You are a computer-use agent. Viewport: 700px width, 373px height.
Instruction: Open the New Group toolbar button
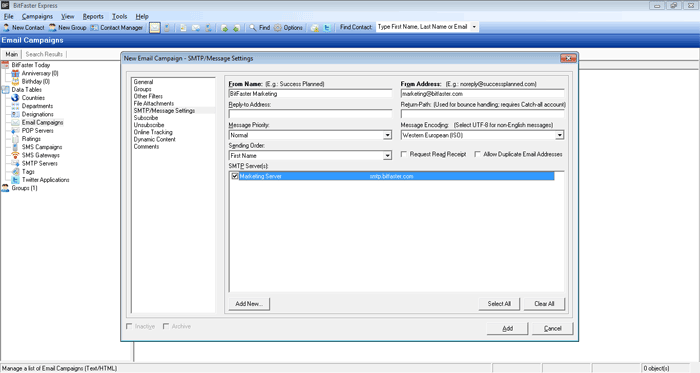coord(67,28)
